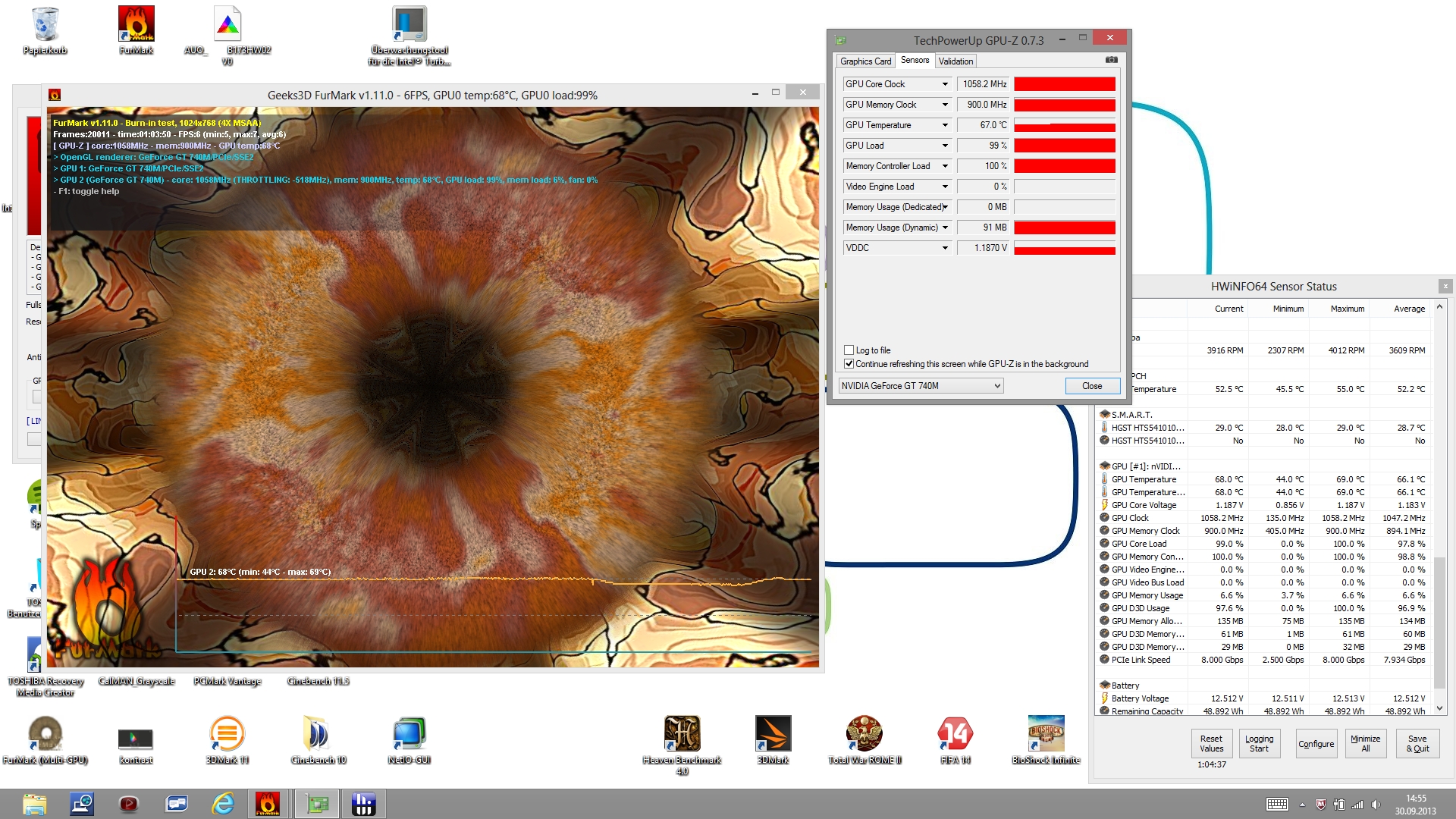Launch the FurMark desktop shortcut
Viewport: 1456px width, 819px height.
coord(136,30)
